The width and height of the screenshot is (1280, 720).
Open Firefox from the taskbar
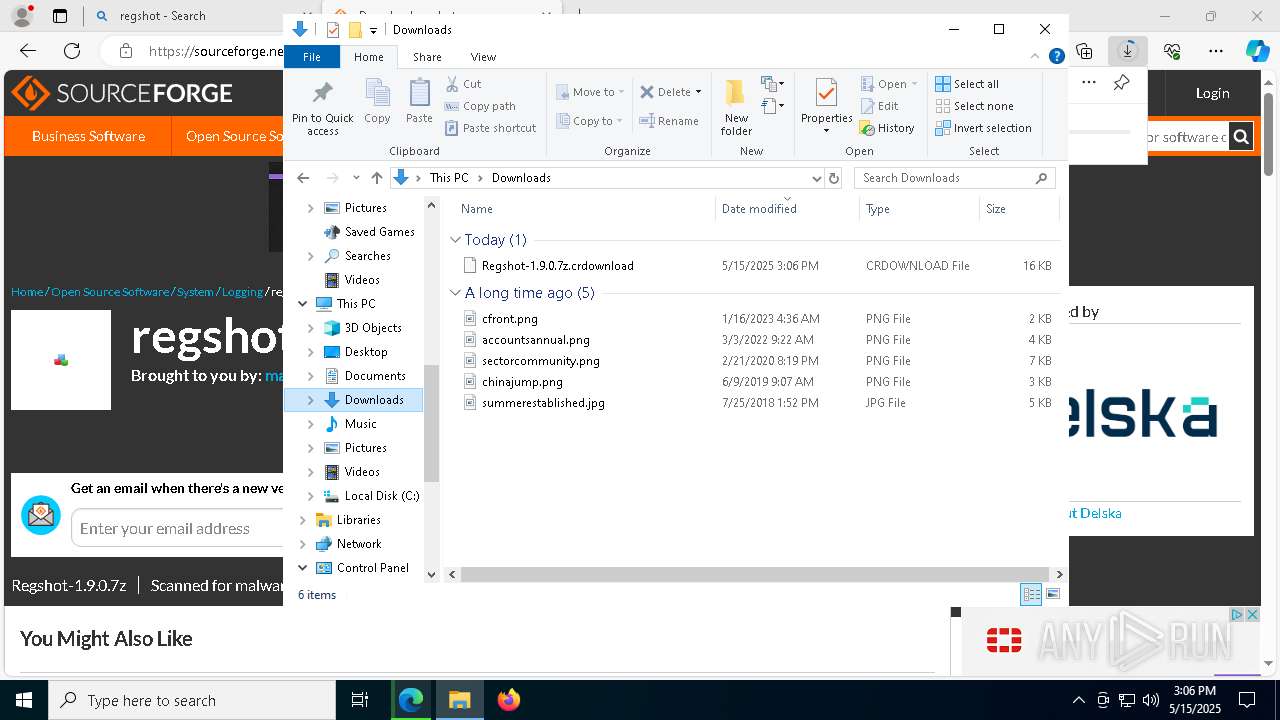[508, 700]
